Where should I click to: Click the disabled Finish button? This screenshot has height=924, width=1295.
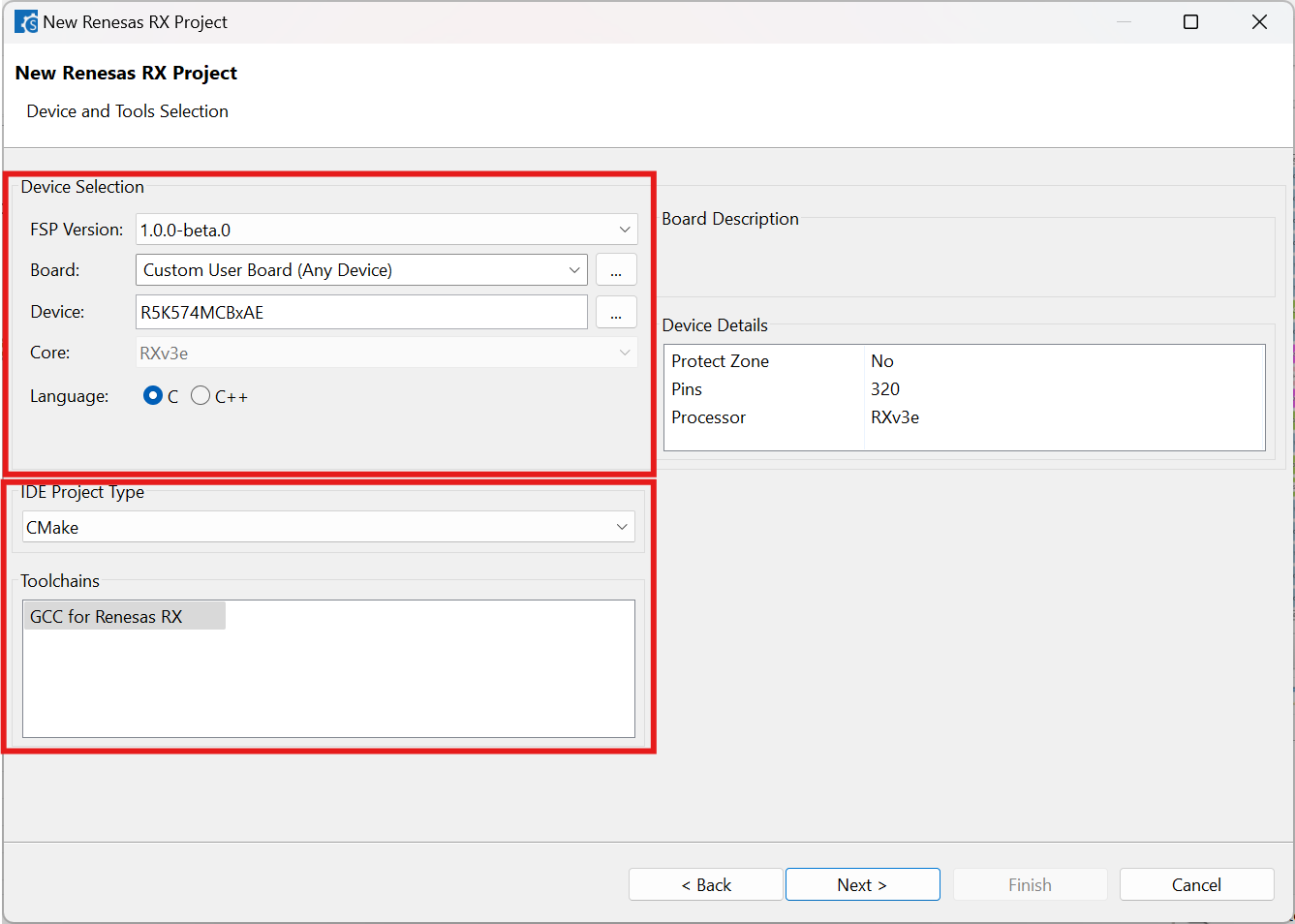[x=1030, y=884]
